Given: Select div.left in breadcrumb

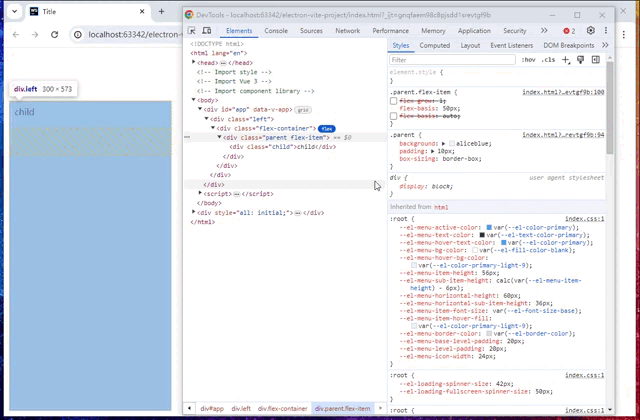Looking at the screenshot, I should point(241,409).
